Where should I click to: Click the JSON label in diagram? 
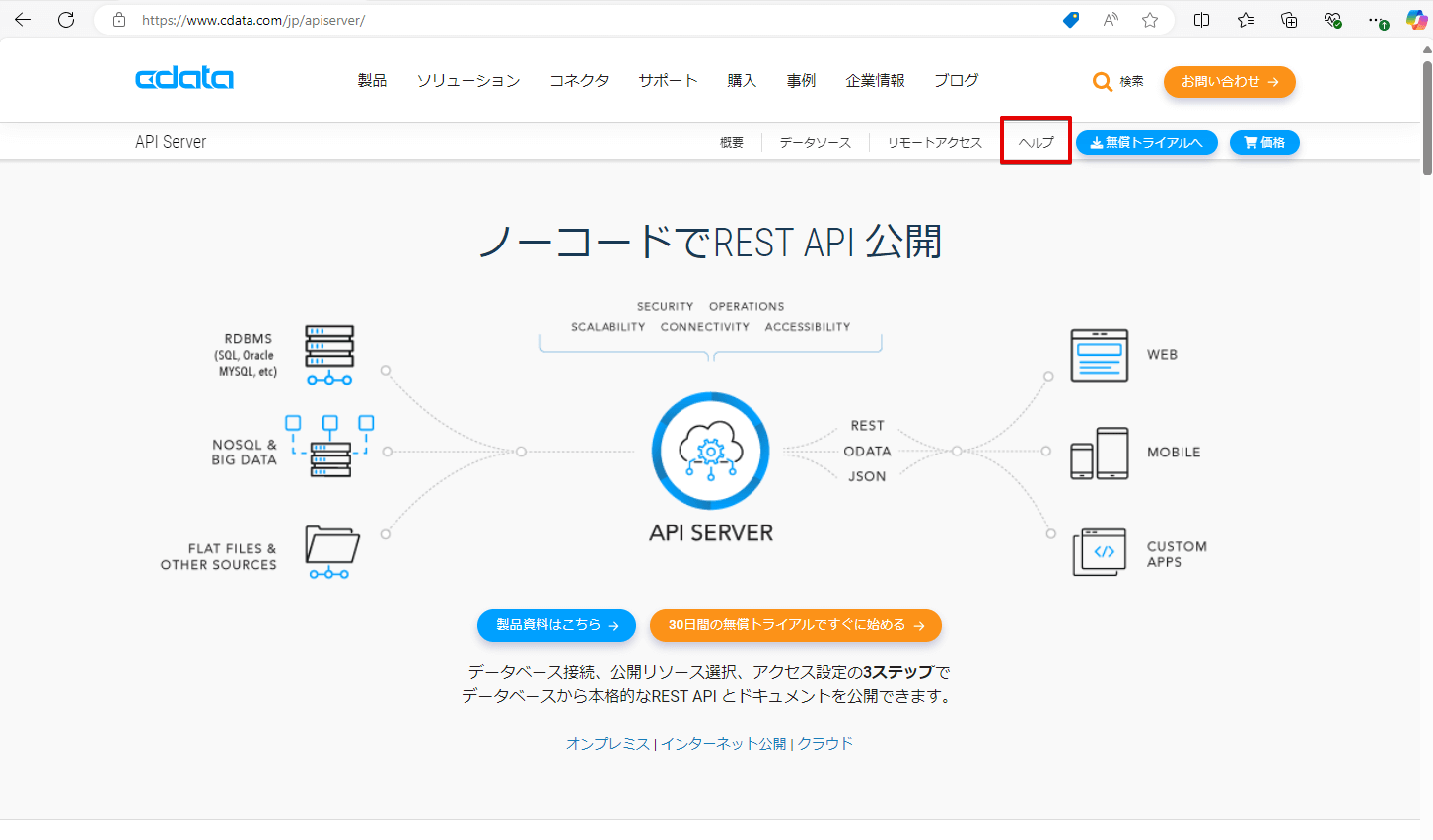coord(867,476)
